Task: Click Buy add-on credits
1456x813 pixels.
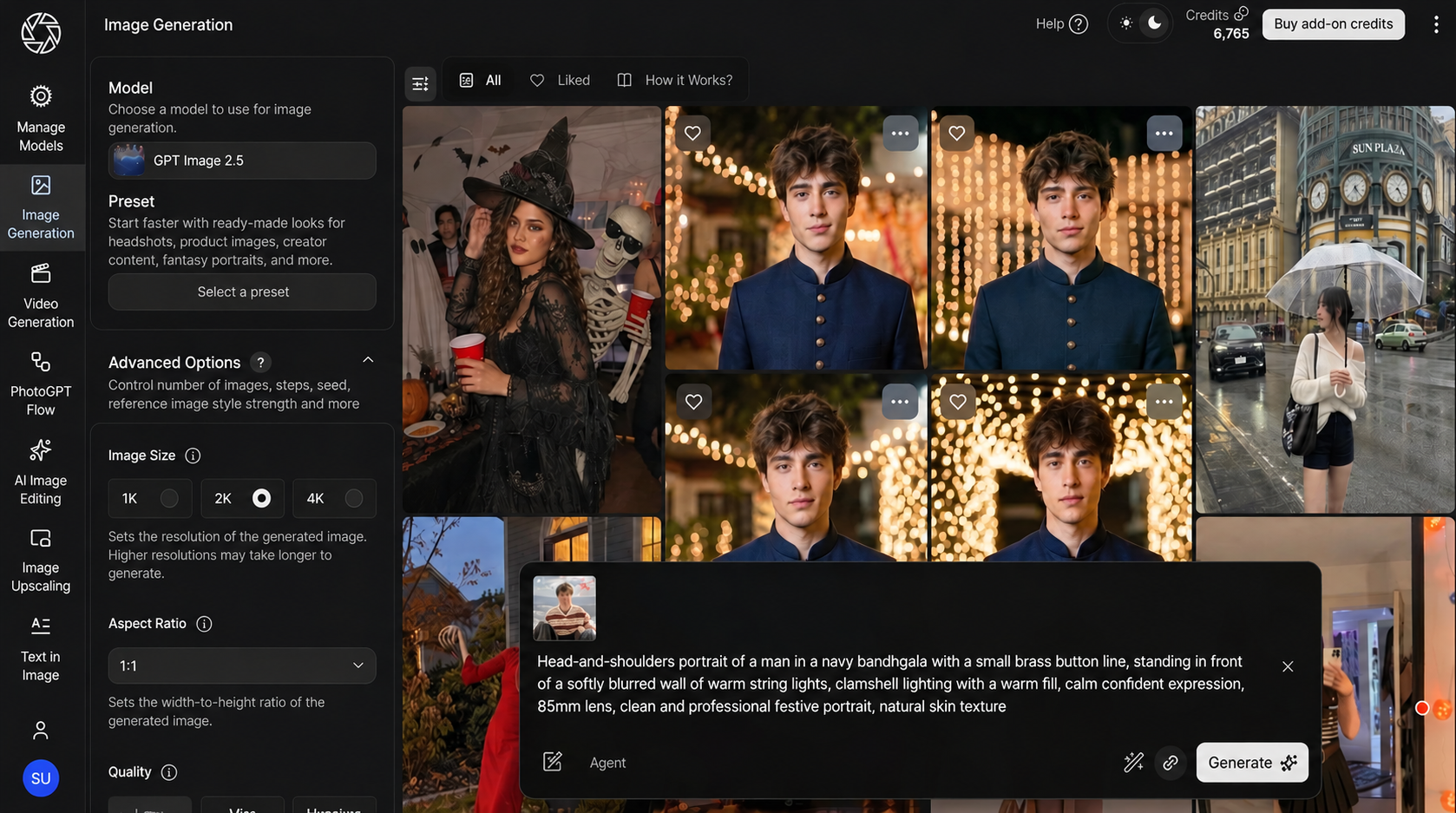Action: [1333, 24]
